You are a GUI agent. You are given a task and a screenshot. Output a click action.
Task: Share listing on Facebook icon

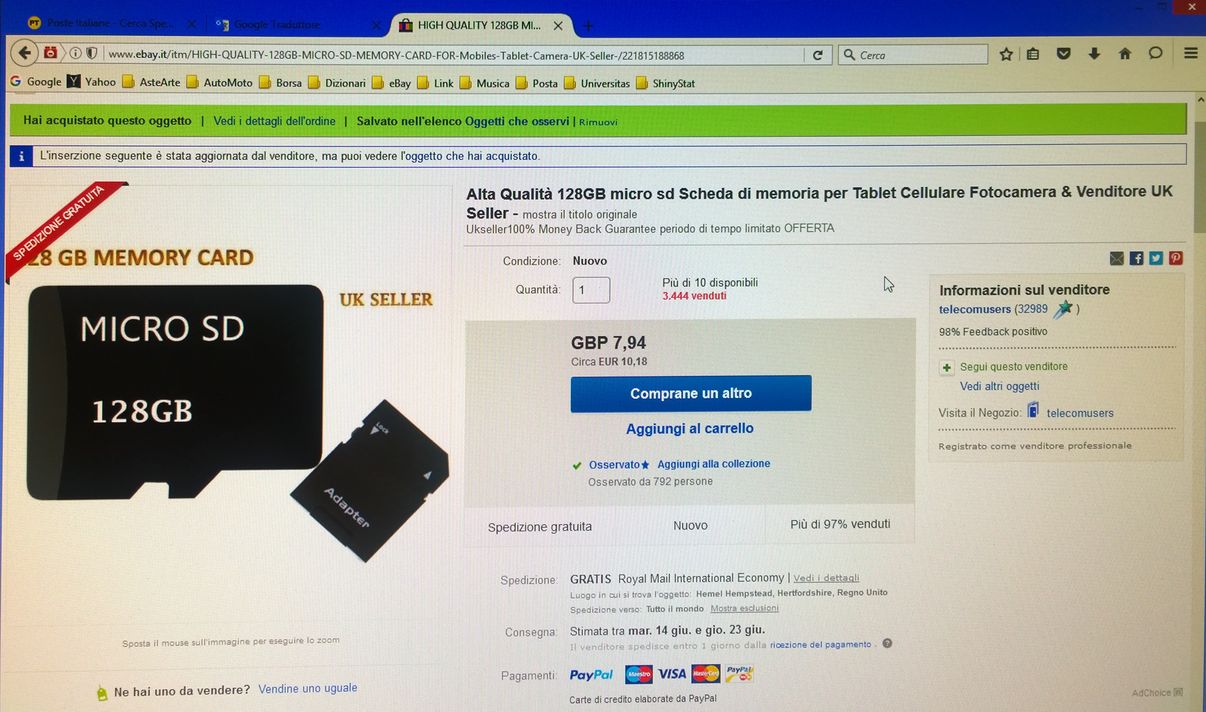[x=1136, y=258]
